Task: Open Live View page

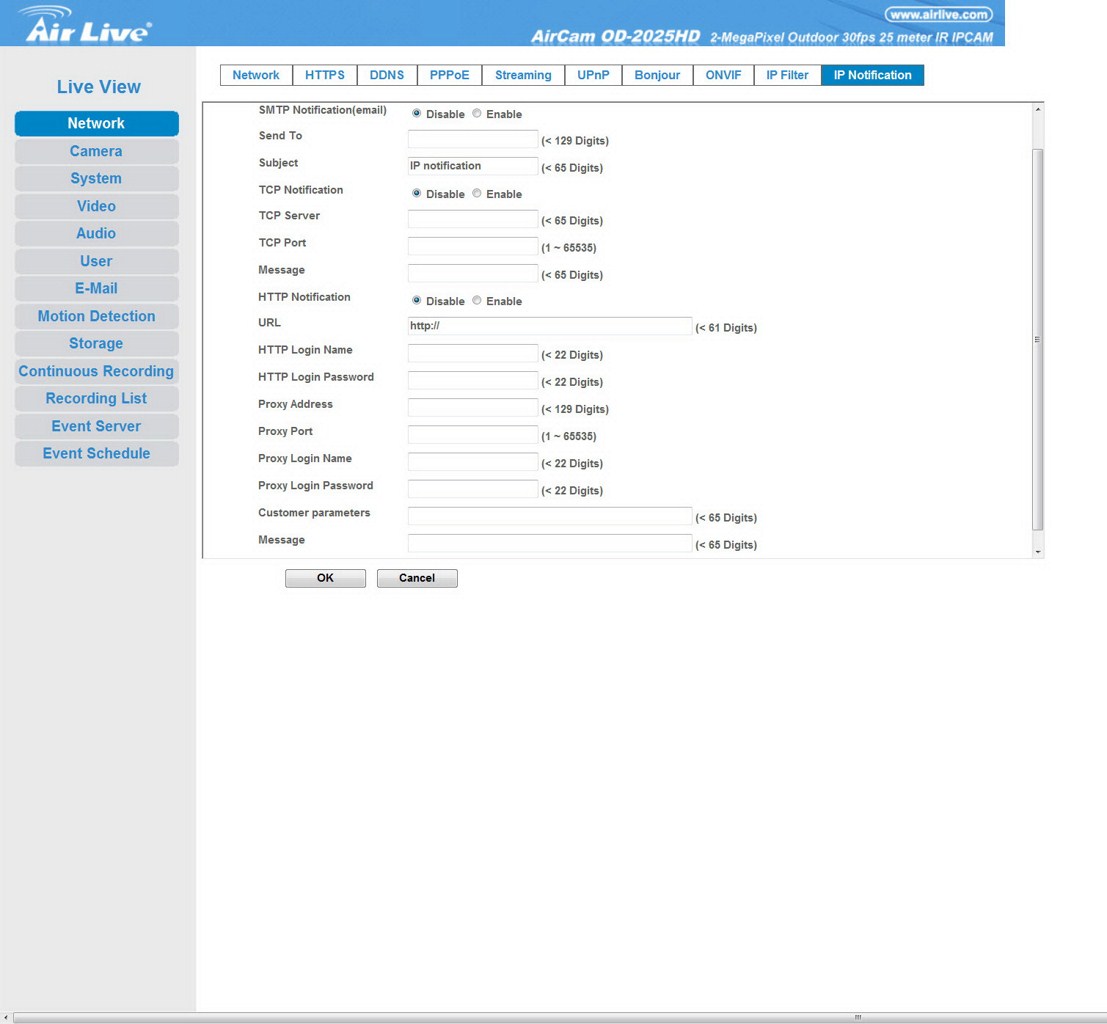Action: pyautogui.click(x=99, y=87)
